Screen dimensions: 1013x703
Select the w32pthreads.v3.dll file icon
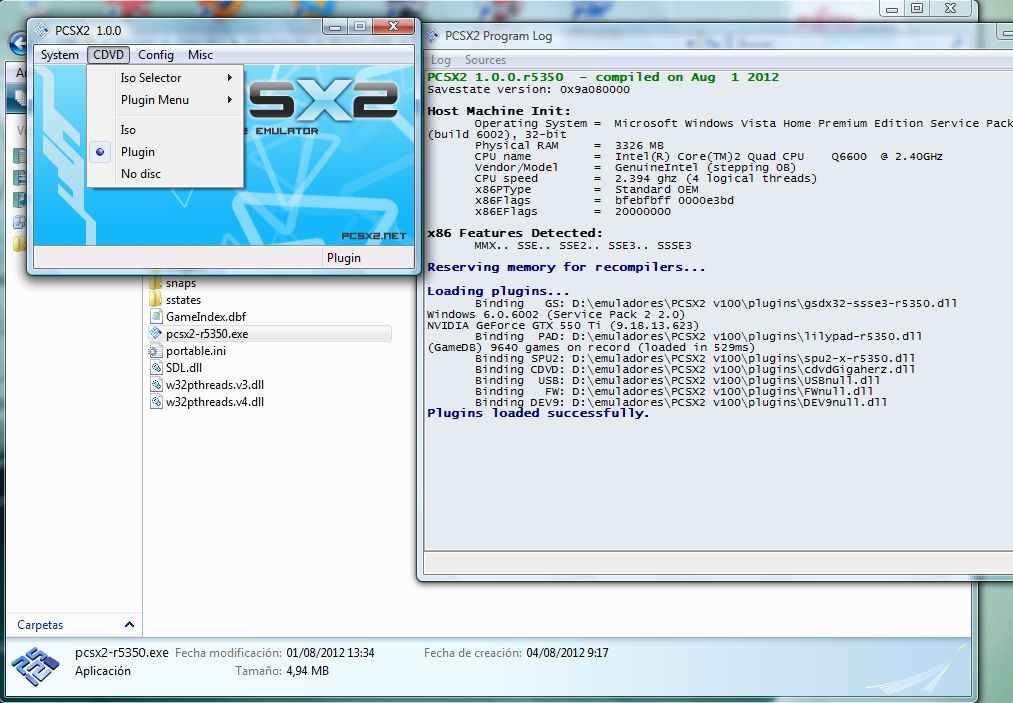click(x=156, y=384)
